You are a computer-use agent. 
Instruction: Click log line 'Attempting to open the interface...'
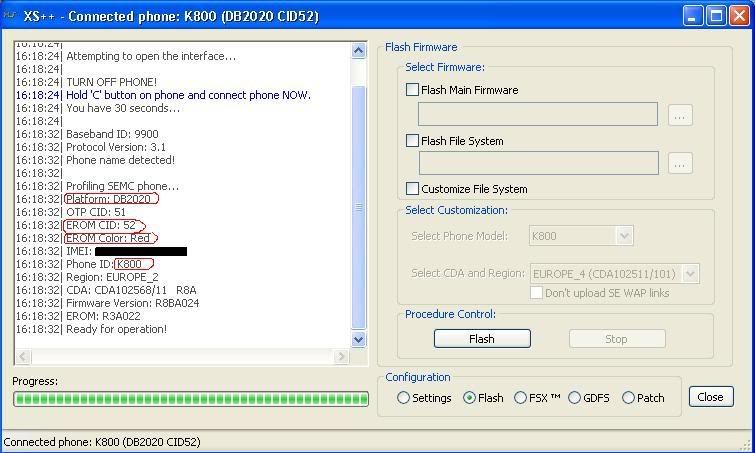pos(151,56)
